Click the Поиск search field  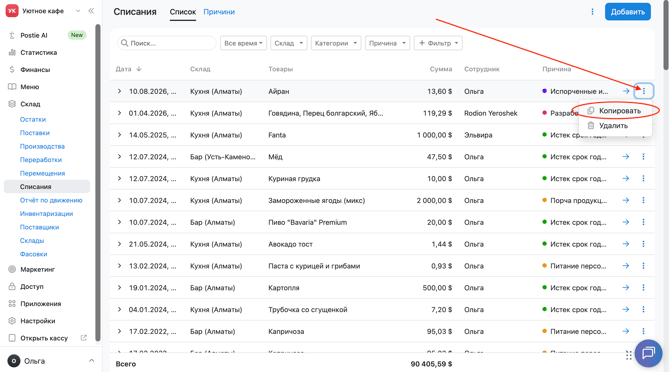coord(167,43)
